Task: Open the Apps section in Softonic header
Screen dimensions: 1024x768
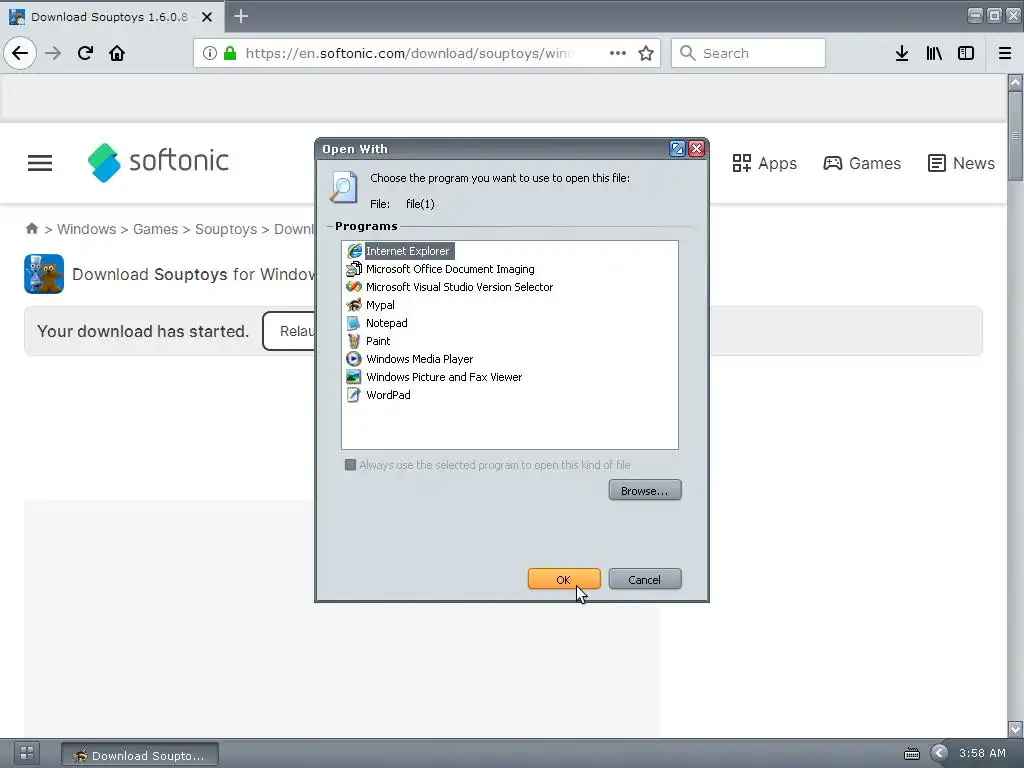Action: 764,163
